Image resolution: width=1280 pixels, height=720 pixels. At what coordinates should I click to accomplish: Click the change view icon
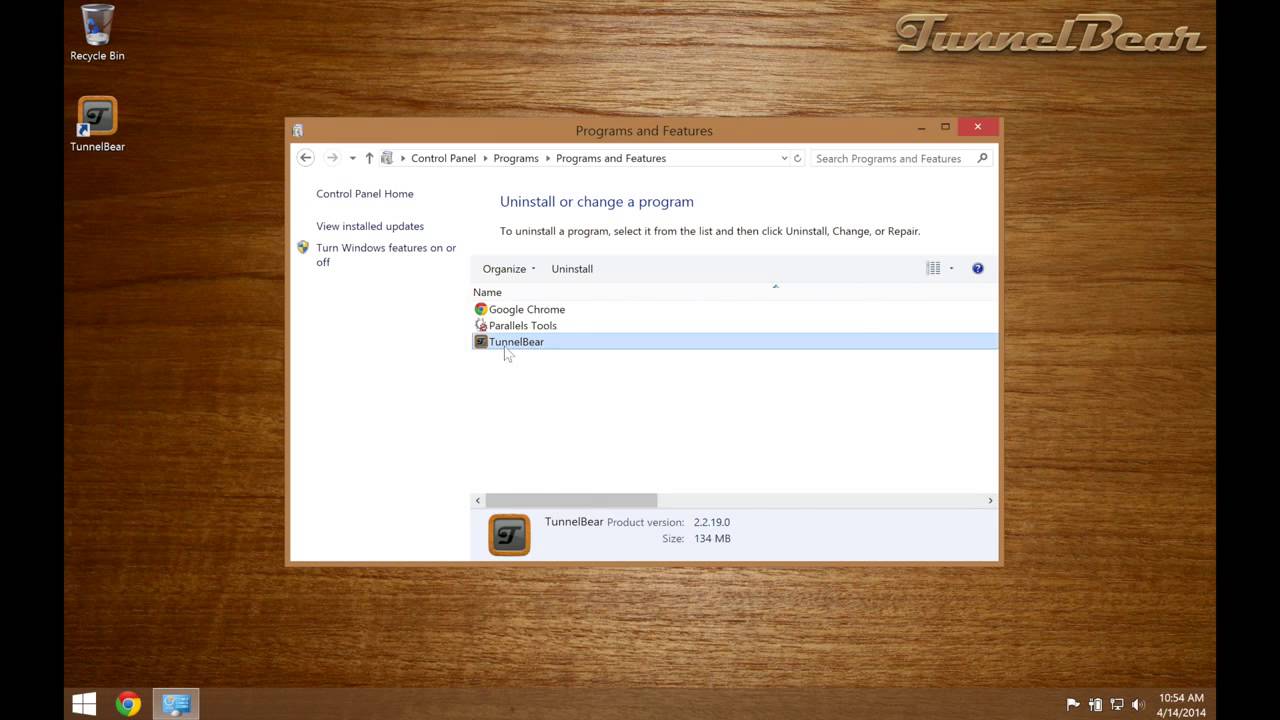click(933, 268)
